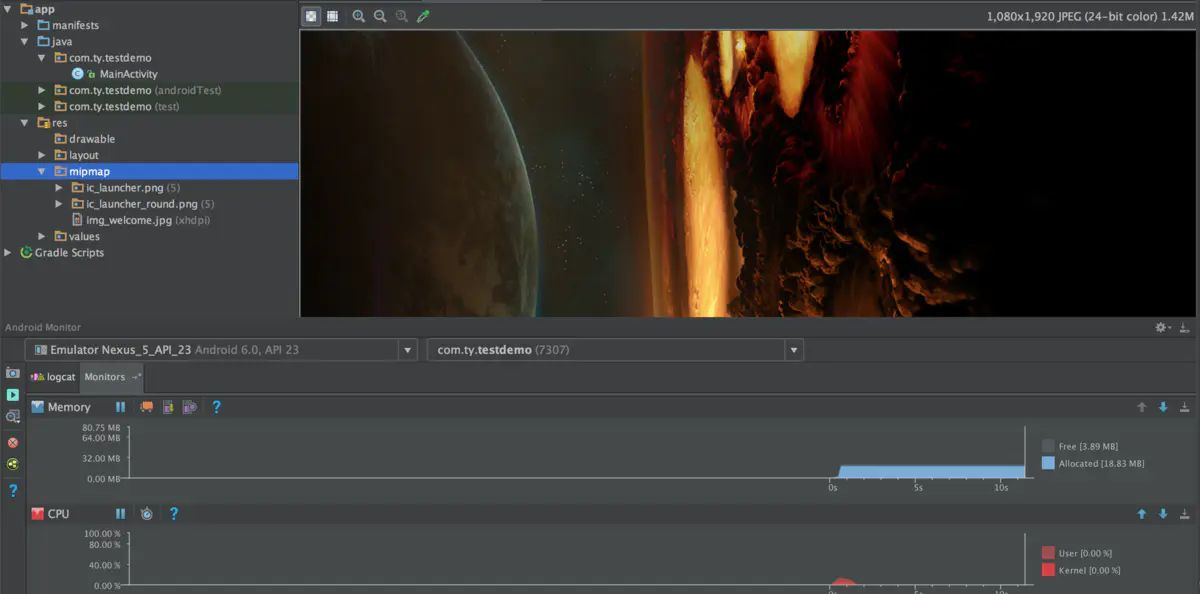
Task: Open CPU monitor help question mark
Action: point(173,513)
